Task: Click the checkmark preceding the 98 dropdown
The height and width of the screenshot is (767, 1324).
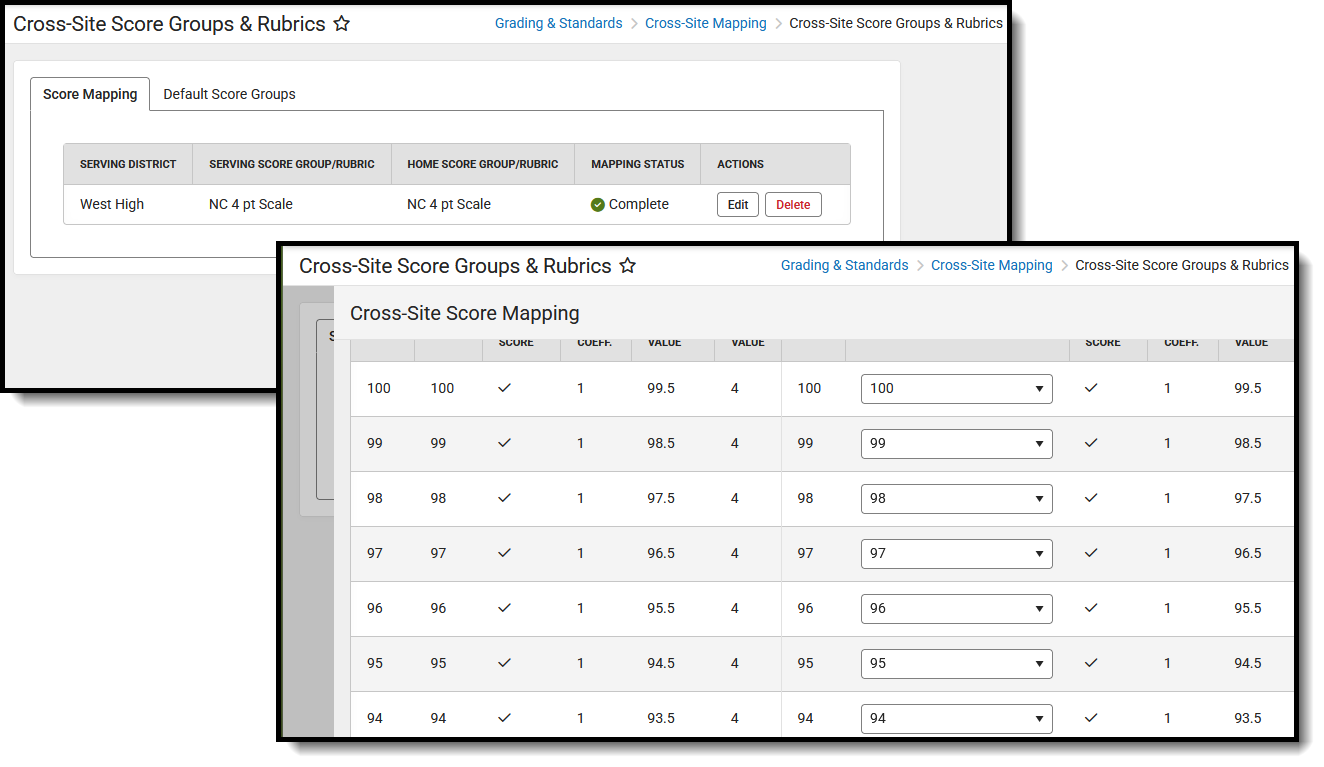Action: pyautogui.click(x=504, y=498)
